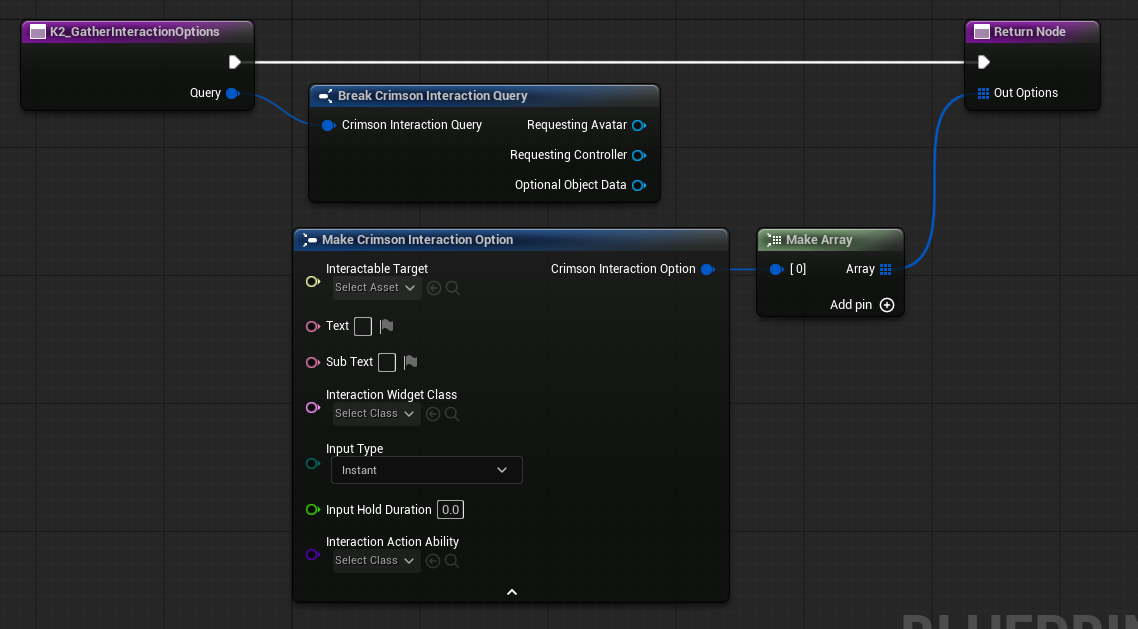Use selected class arrow for Interaction Action Ability
The image size is (1138, 629).
pyautogui.click(x=433, y=561)
